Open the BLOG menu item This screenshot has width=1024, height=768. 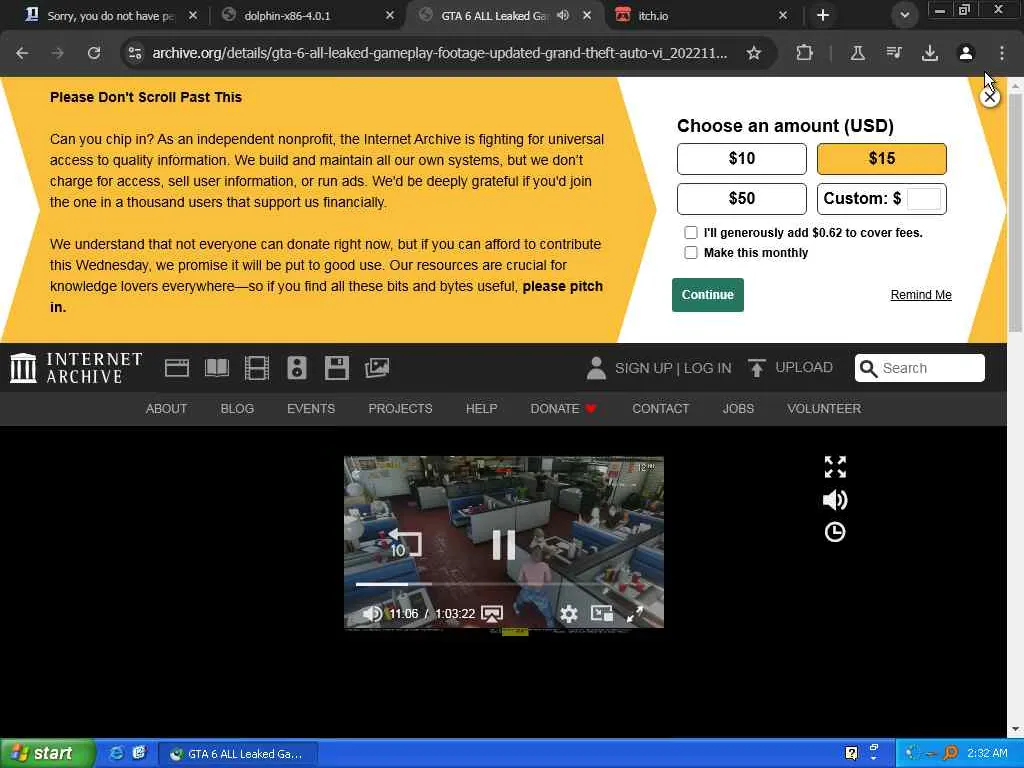pos(237,409)
